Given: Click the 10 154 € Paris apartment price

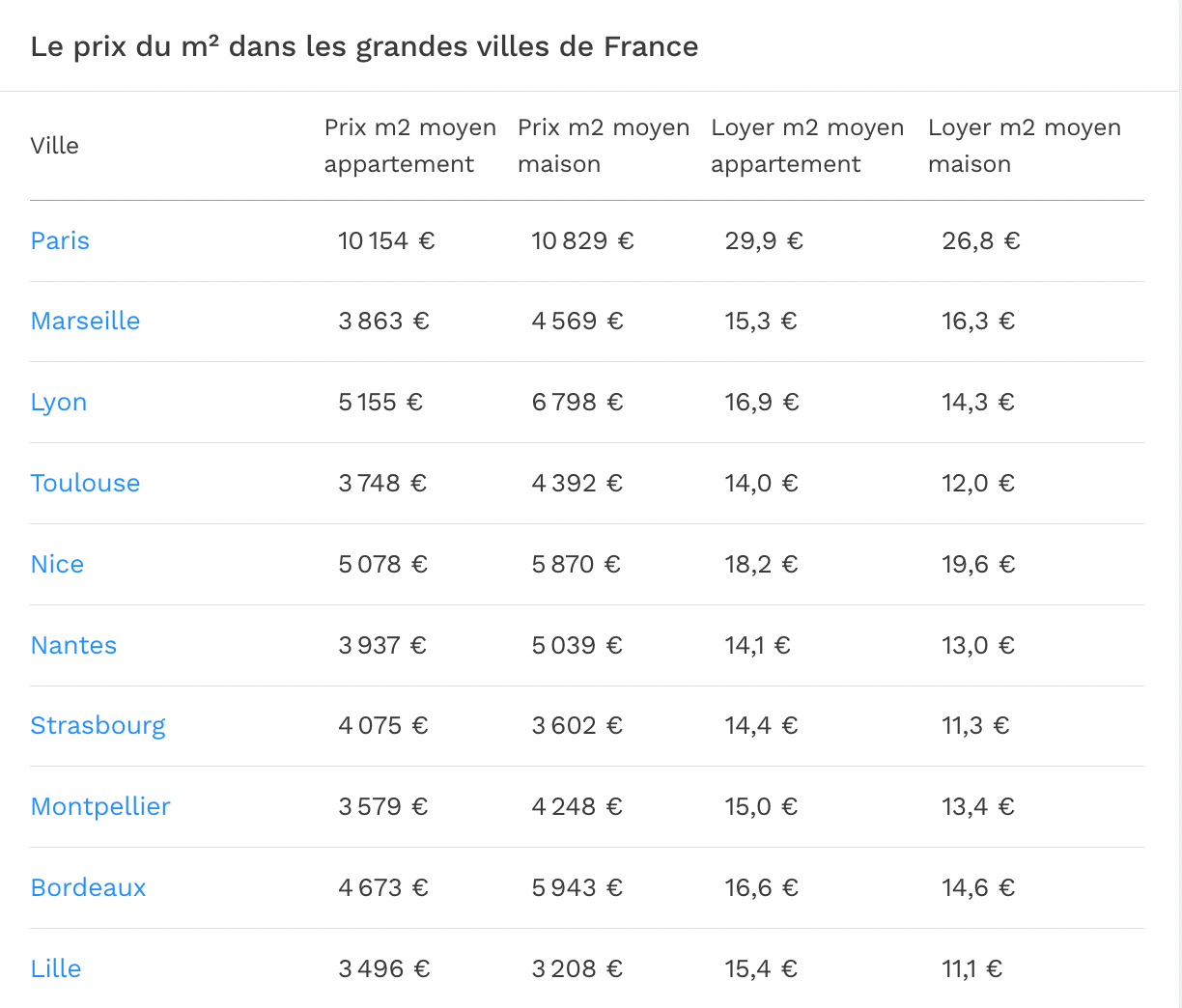Looking at the screenshot, I should 386,240.
